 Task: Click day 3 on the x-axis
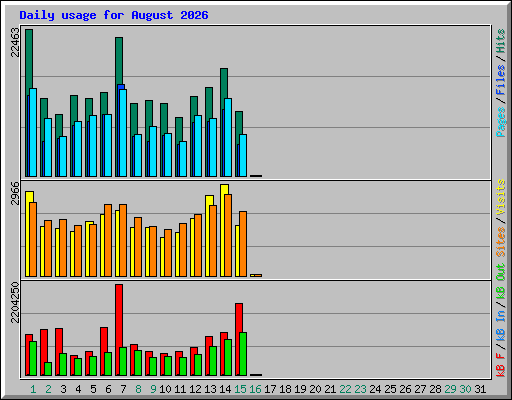[63, 389]
